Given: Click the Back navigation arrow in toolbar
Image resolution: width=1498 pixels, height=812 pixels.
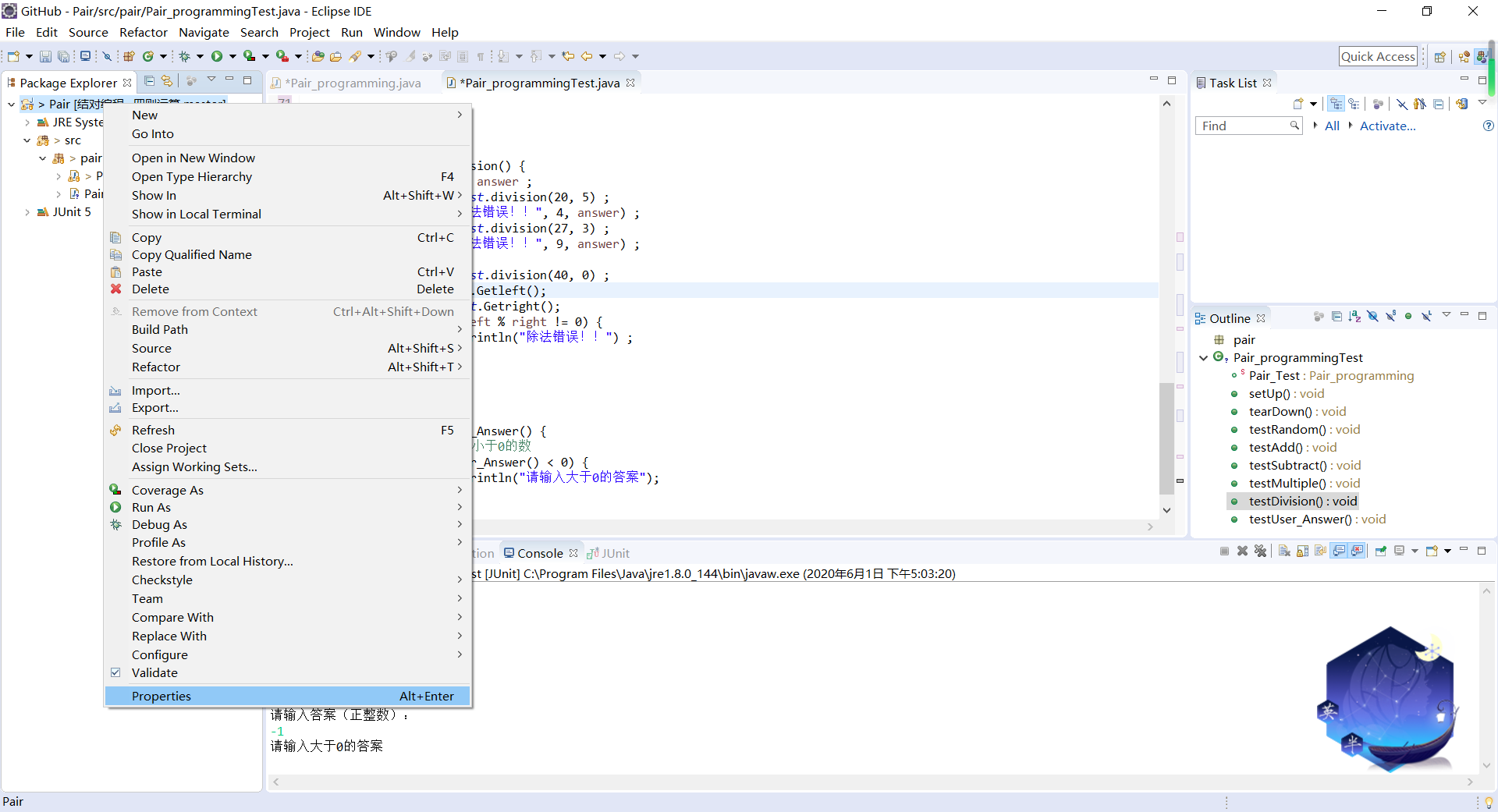Looking at the screenshot, I should 587,56.
